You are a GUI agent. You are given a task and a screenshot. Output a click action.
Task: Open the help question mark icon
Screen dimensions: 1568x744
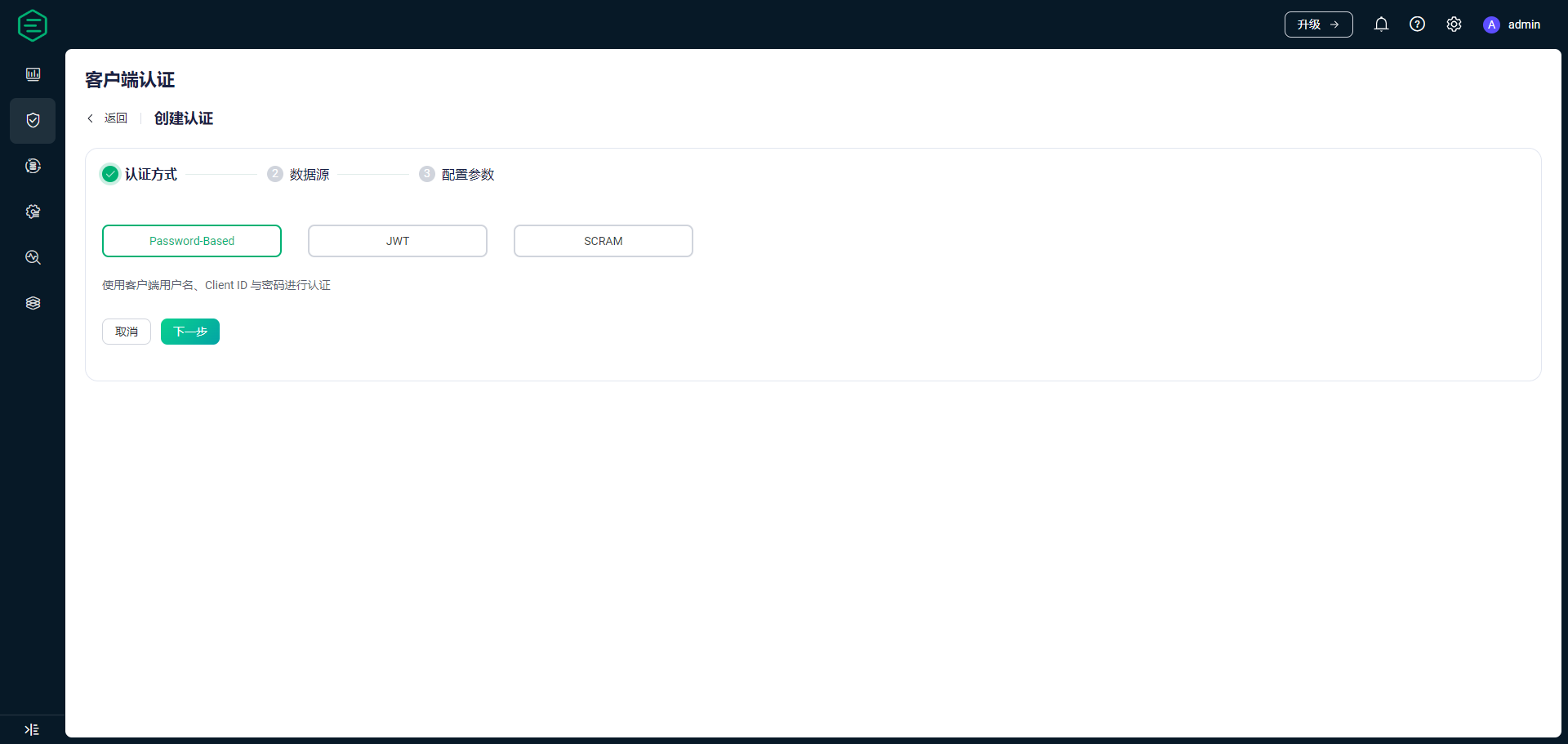point(1418,25)
